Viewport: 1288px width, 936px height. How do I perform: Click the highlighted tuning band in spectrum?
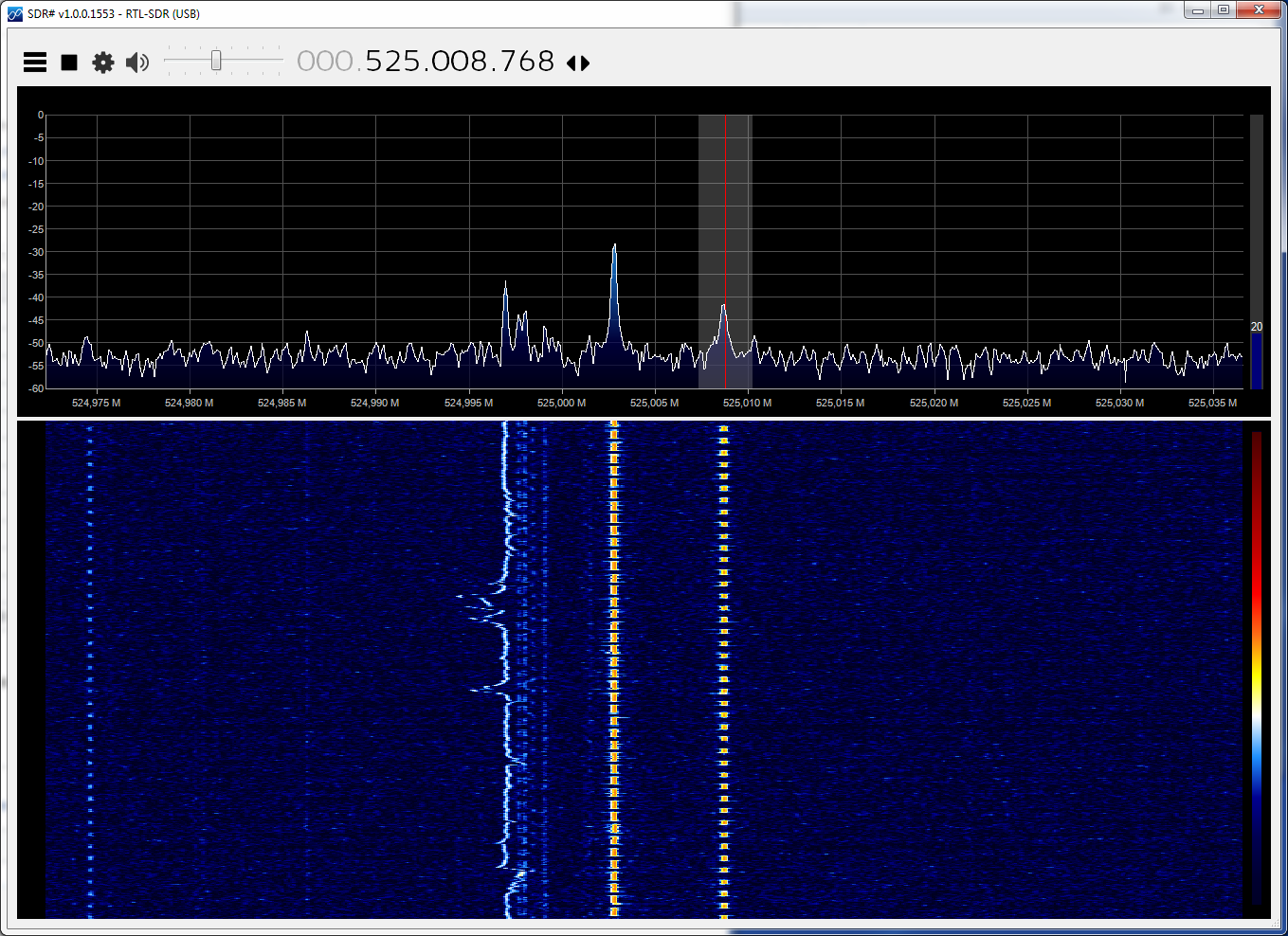coord(725,252)
